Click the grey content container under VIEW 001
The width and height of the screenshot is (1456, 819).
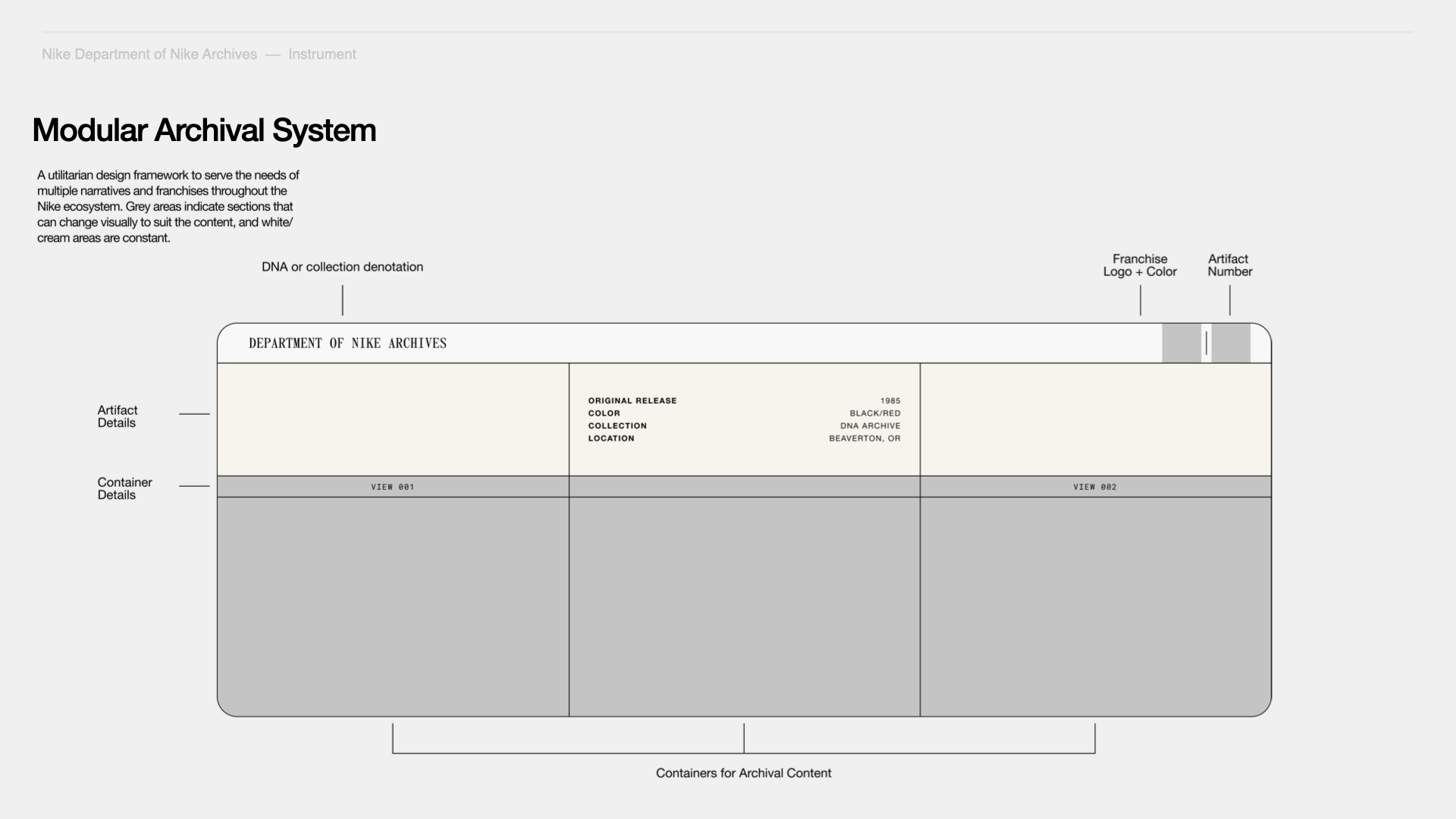[x=393, y=607]
